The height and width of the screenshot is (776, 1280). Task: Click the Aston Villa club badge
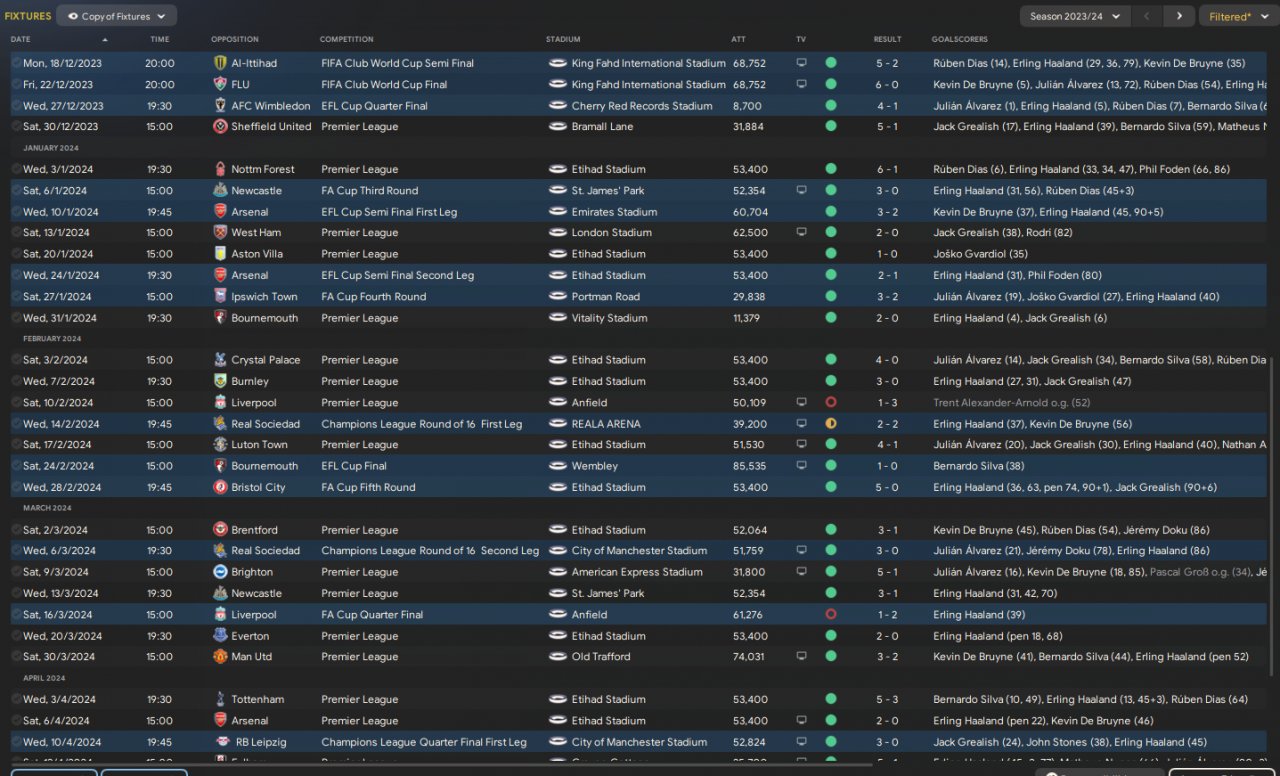click(x=220, y=254)
